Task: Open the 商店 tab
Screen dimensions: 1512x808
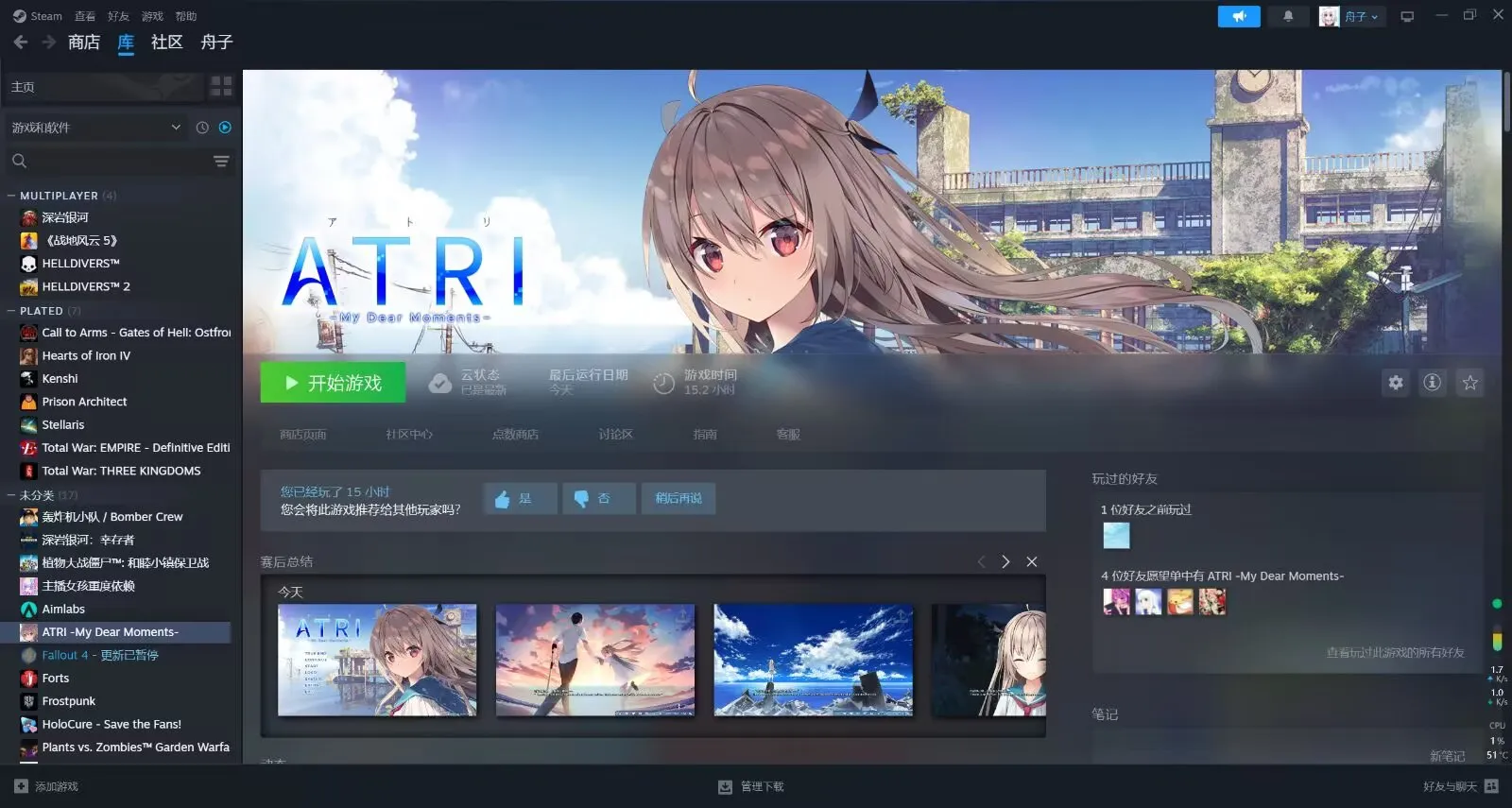Action: 83,43
